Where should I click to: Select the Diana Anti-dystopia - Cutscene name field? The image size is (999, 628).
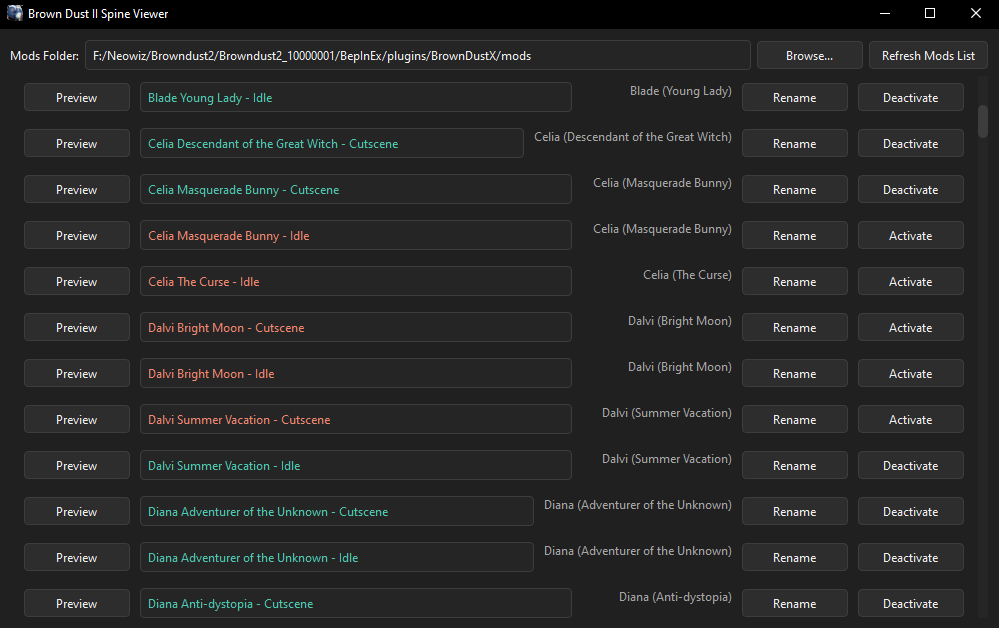pyautogui.click(x=355, y=604)
